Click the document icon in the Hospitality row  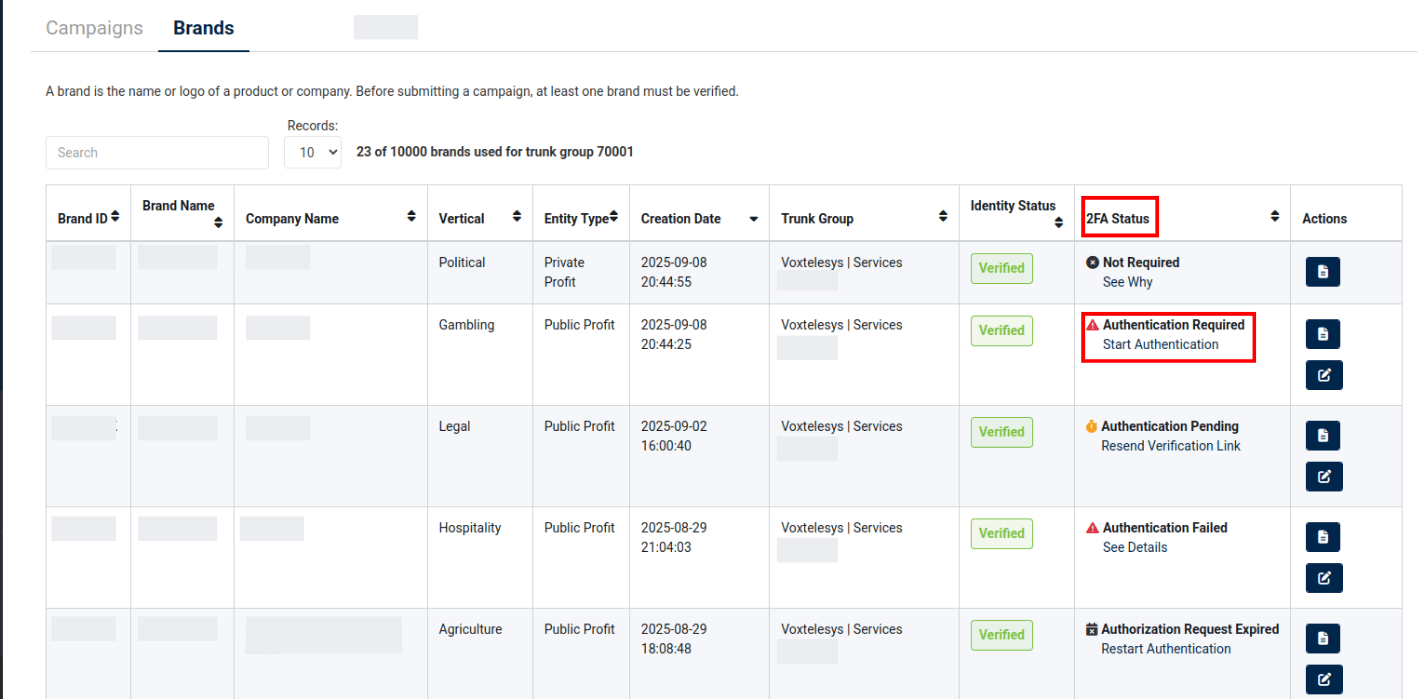pyautogui.click(x=1323, y=537)
